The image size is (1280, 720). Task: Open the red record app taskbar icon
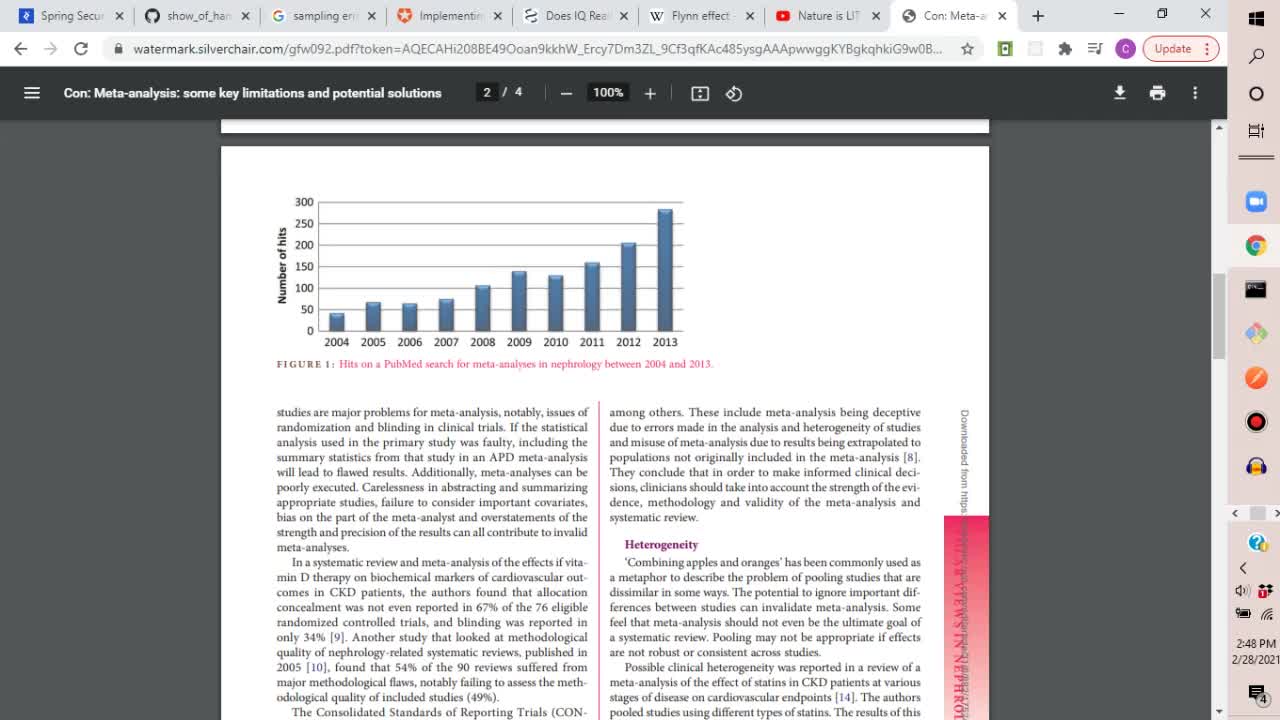1256,422
